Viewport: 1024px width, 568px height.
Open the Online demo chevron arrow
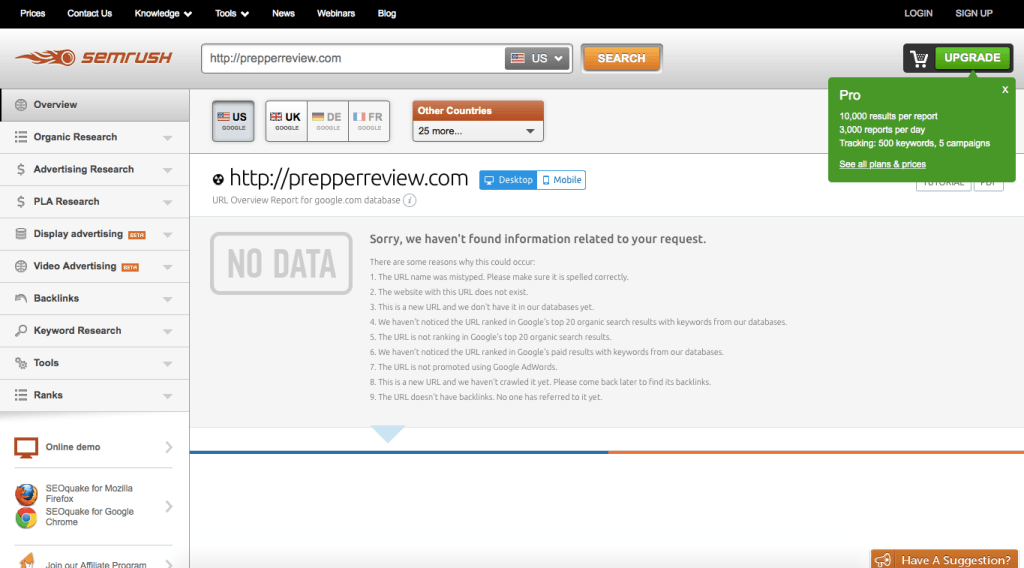pyautogui.click(x=169, y=447)
